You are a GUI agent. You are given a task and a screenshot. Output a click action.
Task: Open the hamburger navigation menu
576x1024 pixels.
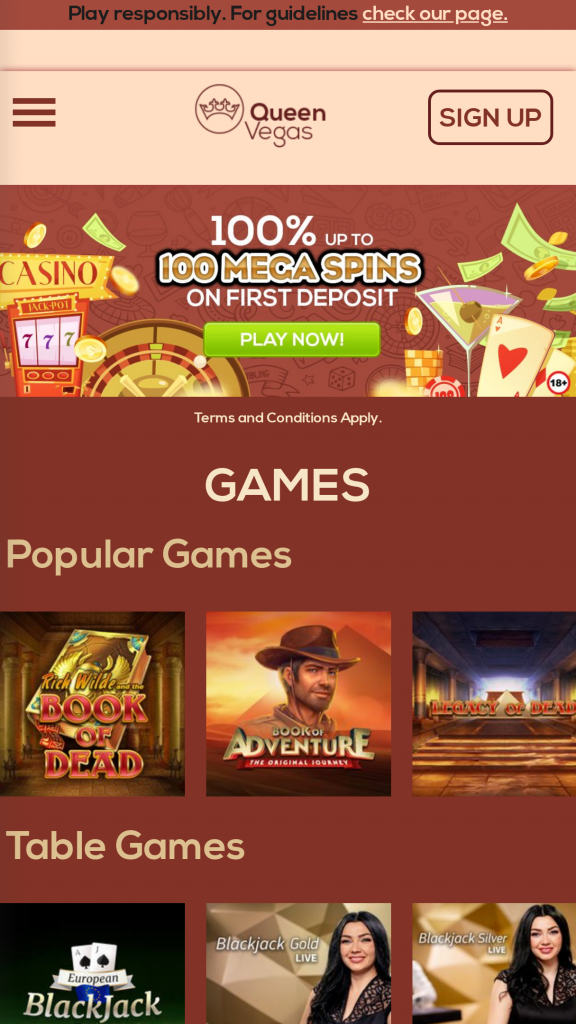tap(34, 112)
